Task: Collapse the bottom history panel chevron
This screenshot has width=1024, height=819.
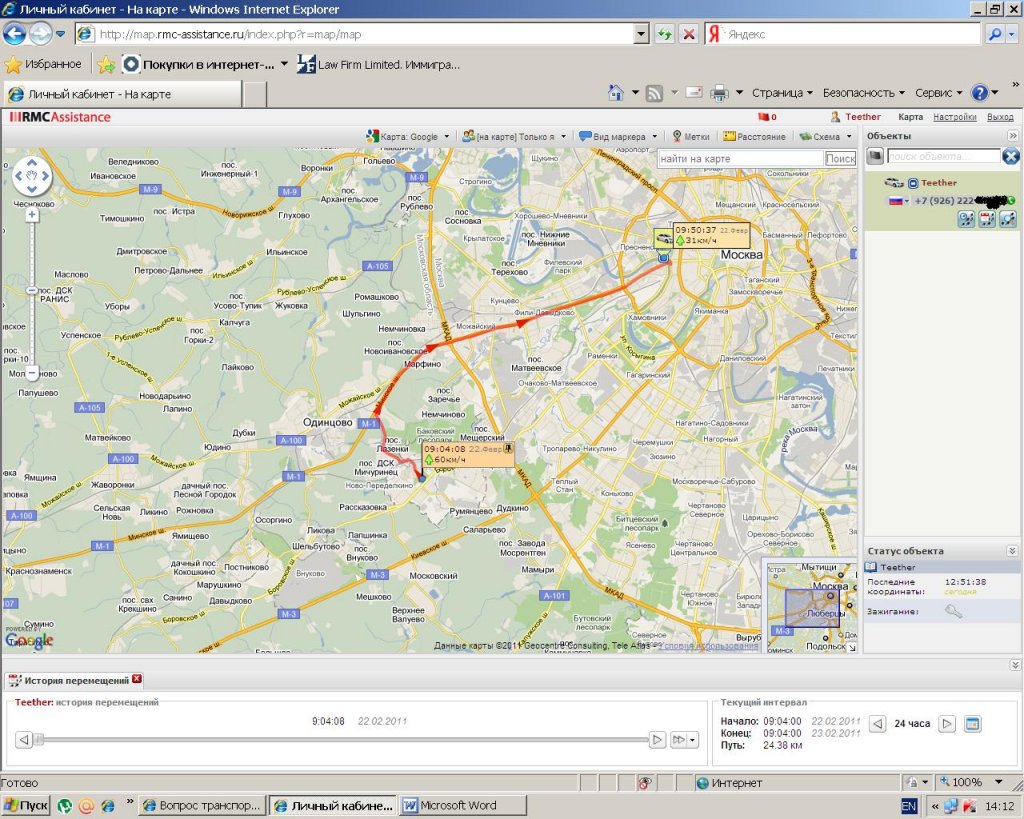Action: [1015, 665]
